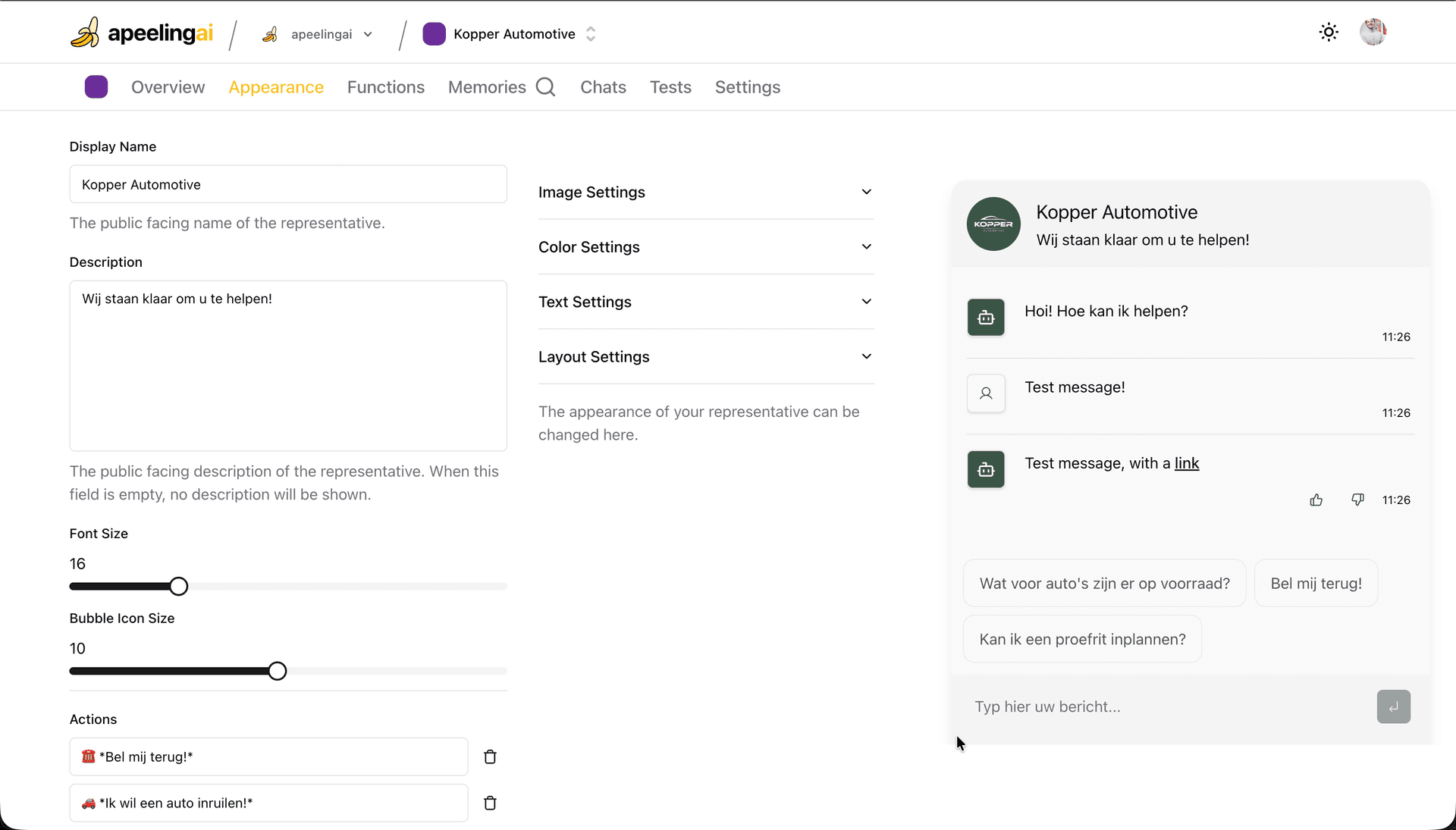Give a thumbs up on the link message

[x=1316, y=500]
